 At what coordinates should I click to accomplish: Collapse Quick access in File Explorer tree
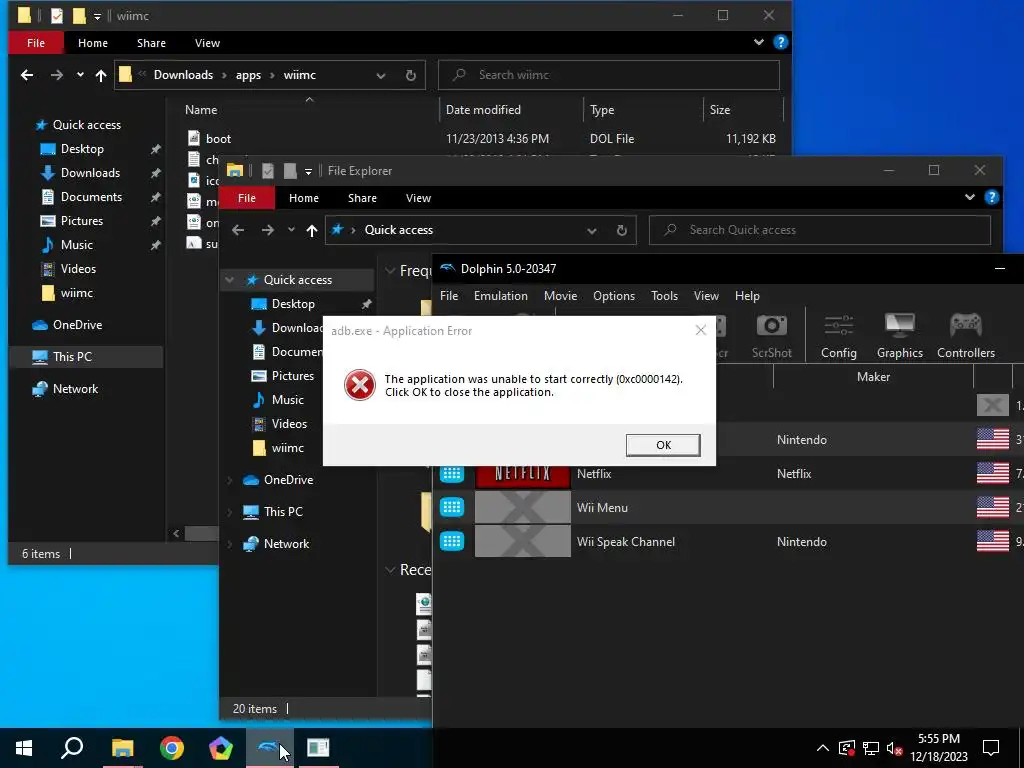click(x=230, y=280)
